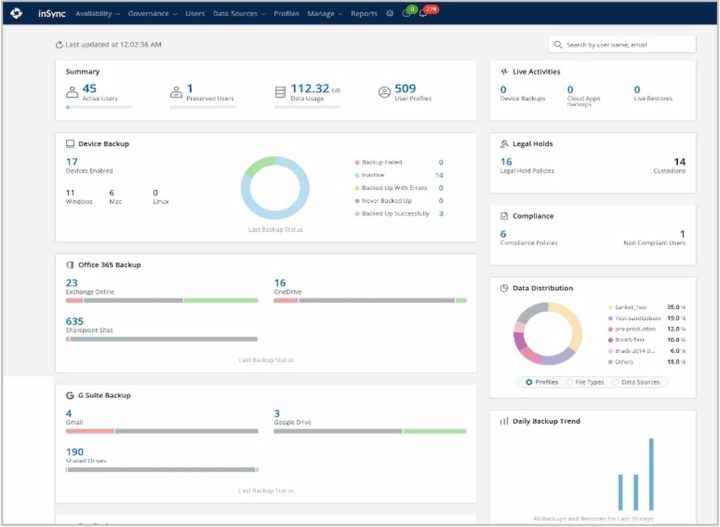Click the inSync brand name
720x527 pixels.
pos(51,13)
